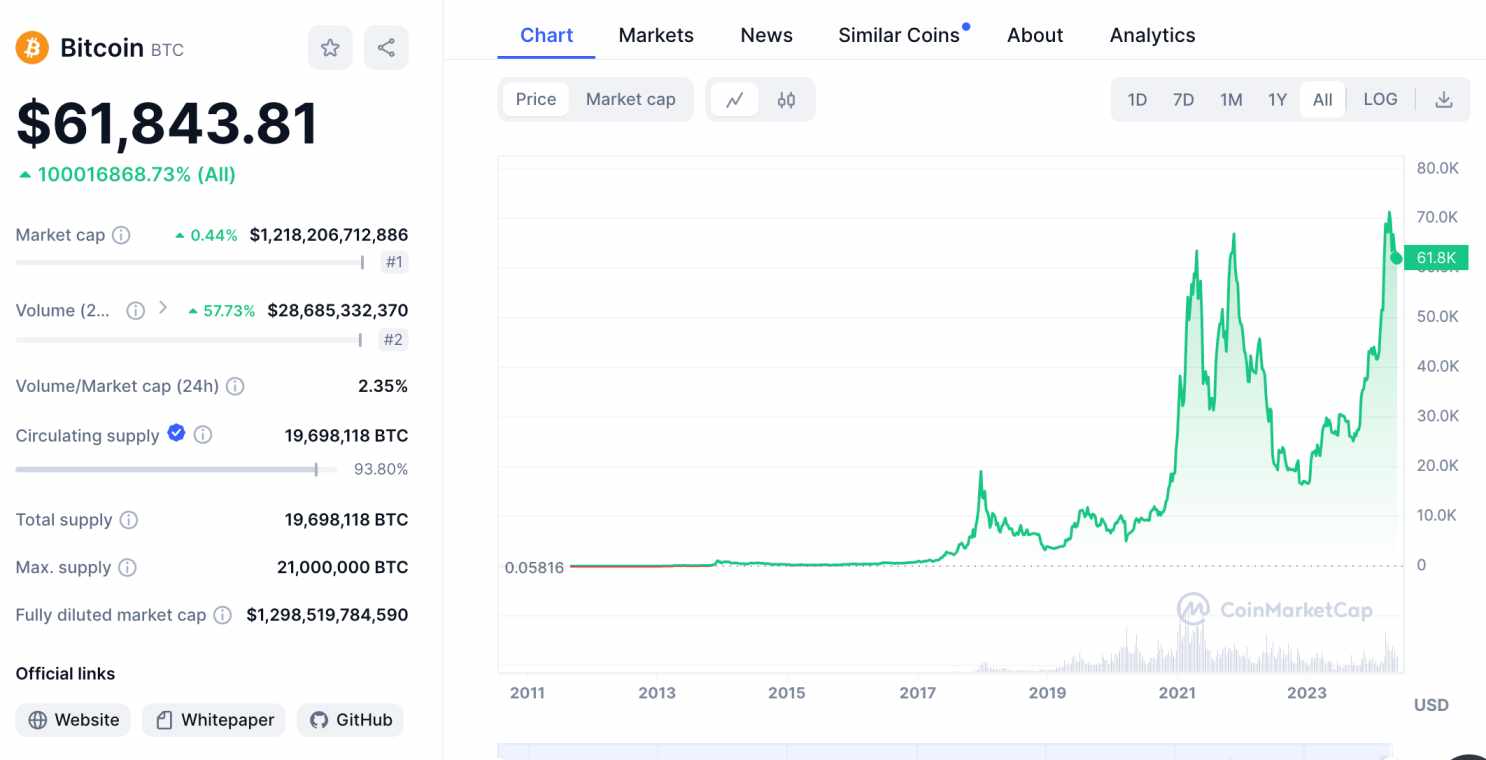Switch chart to Market cap view
This screenshot has width=1486, height=760.
631,99
